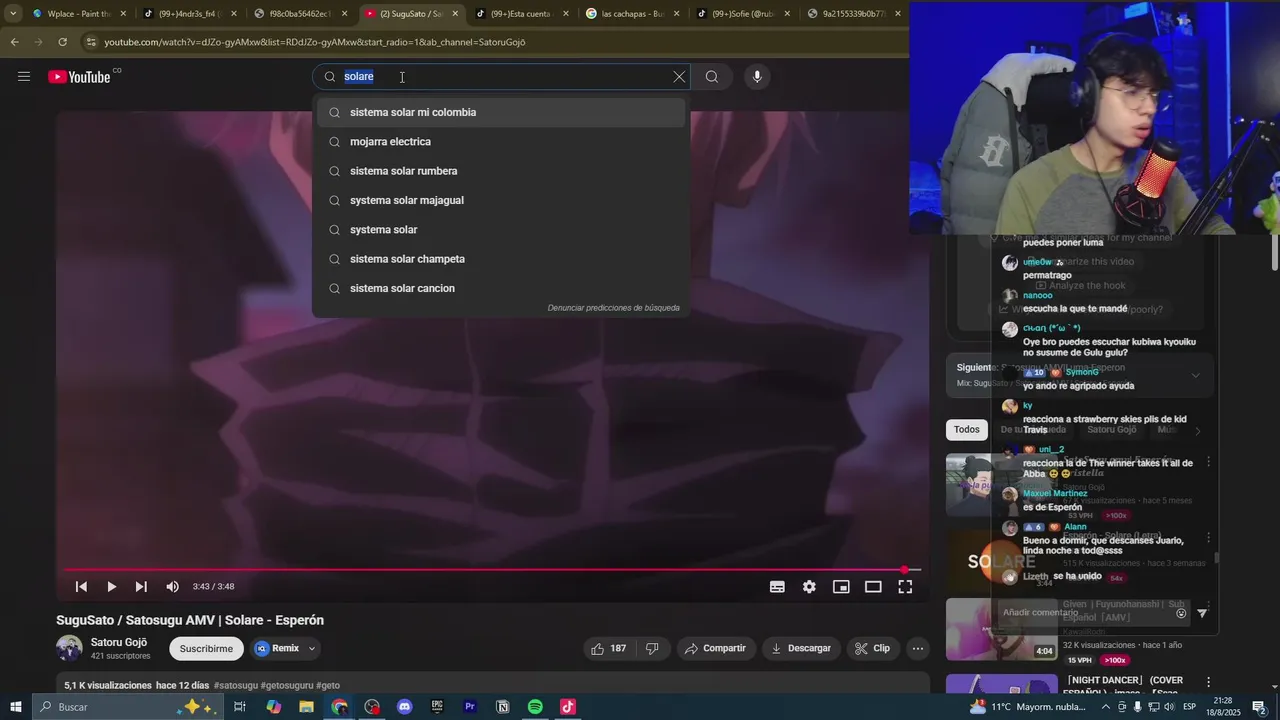
Task: Go back in the browser
Action: pyautogui.click(x=14, y=42)
